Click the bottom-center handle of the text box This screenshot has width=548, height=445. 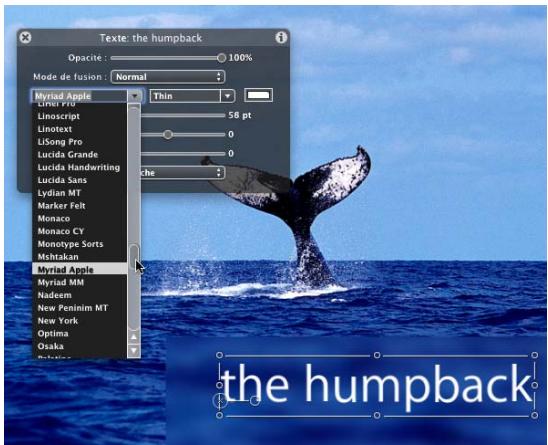point(377,415)
